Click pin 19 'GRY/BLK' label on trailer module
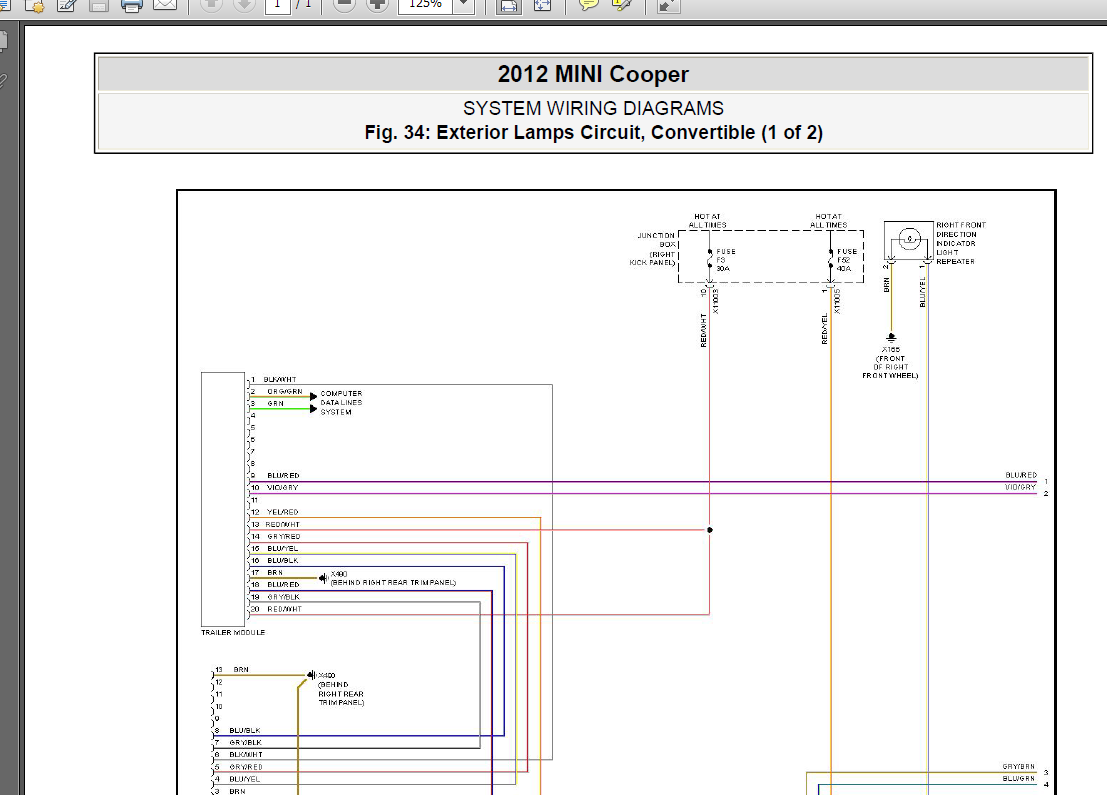This screenshot has height=795, width=1107. 283,597
